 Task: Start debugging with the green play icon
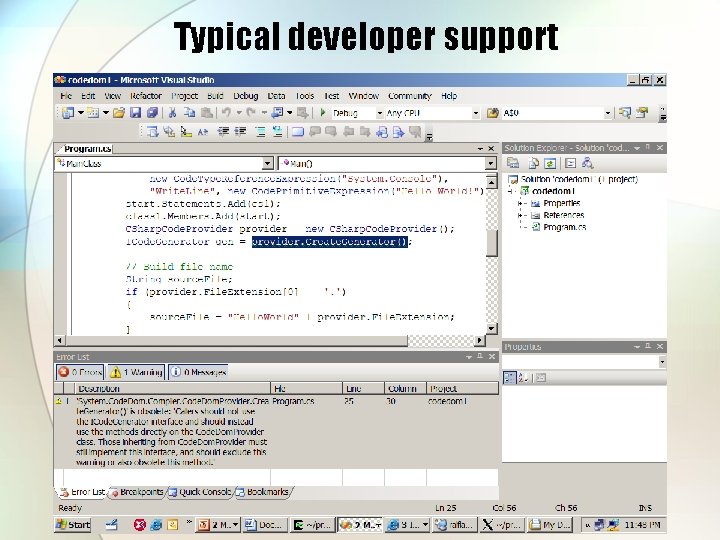(323, 112)
